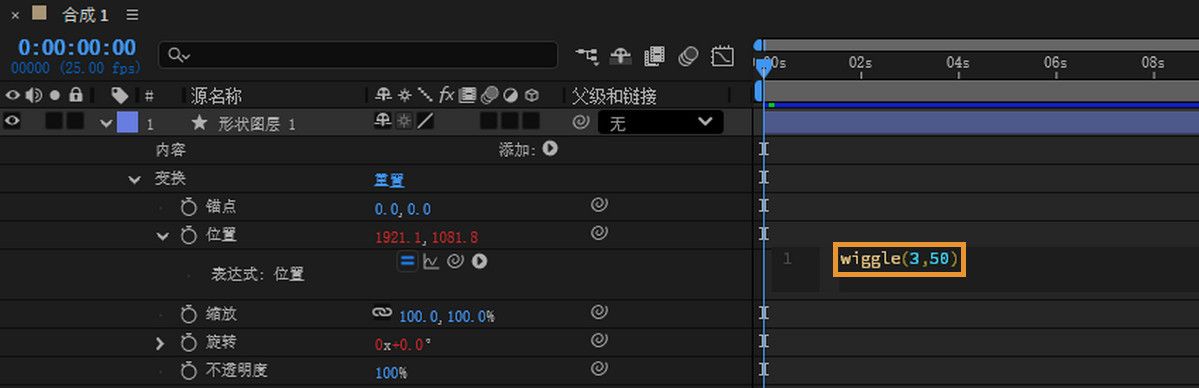Toggle quality switch on 形状图层 1
The height and width of the screenshot is (388, 1199).
(x=424, y=122)
